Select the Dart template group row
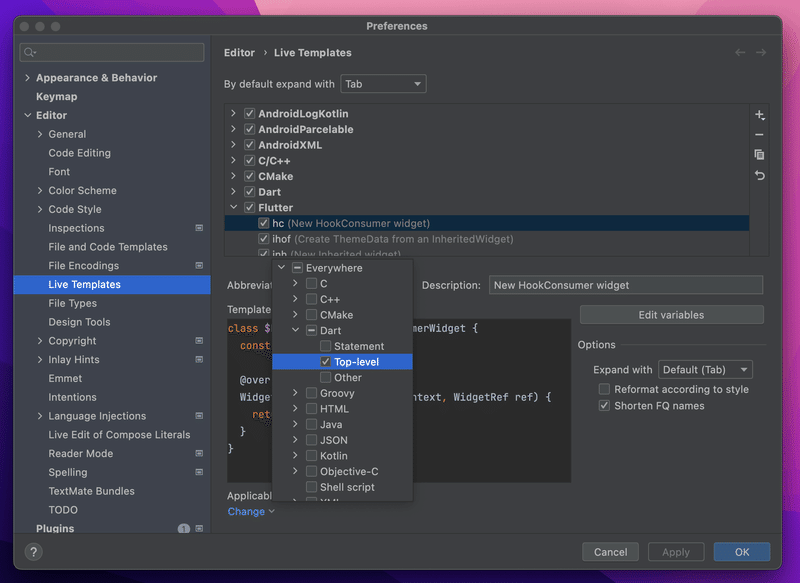 (x=487, y=192)
